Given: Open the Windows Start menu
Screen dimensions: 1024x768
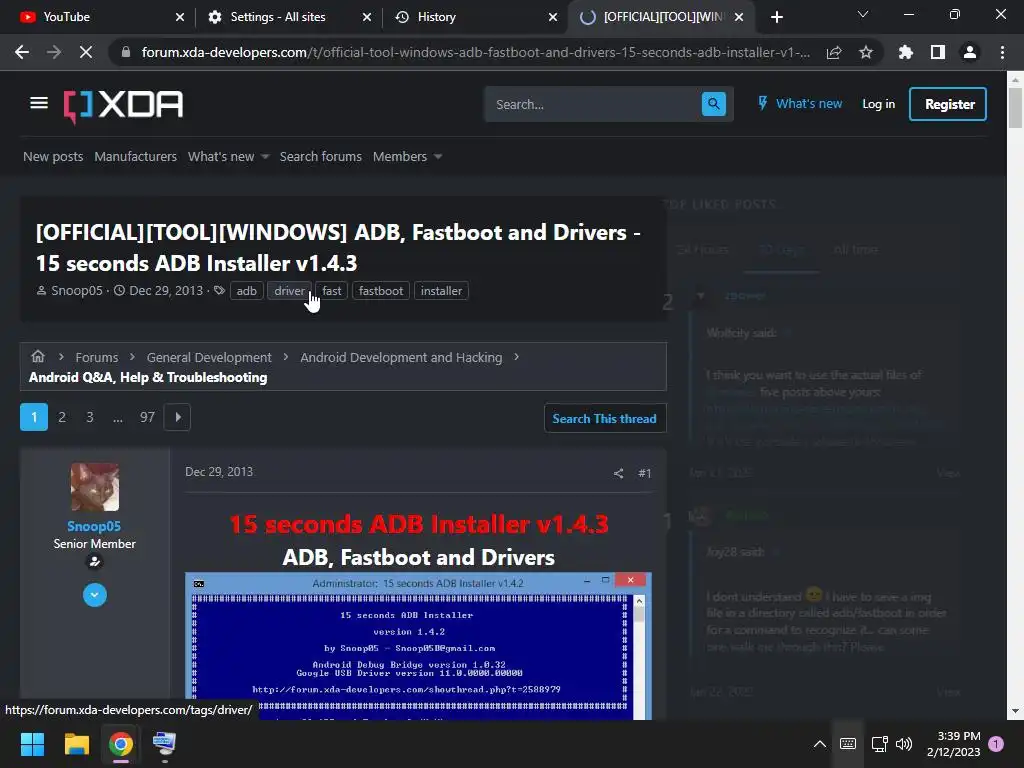Looking at the screenshot, I should (x=32, y=744).
